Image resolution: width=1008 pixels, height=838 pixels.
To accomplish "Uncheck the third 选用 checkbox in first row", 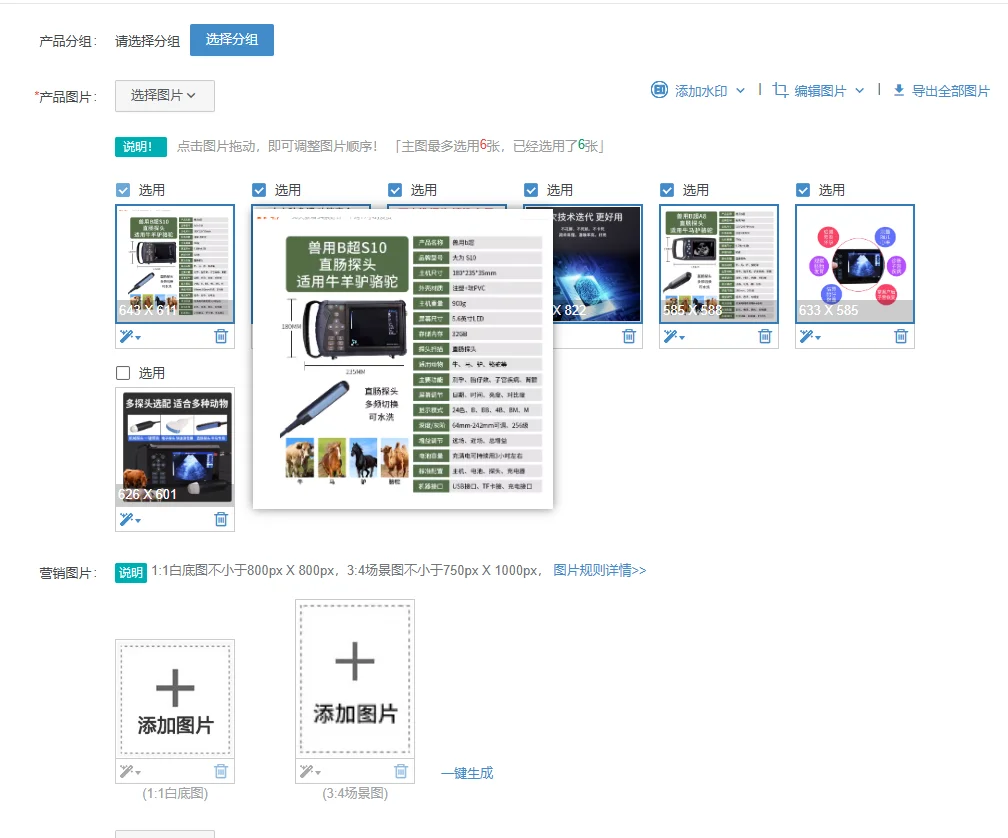I will 395,190.
